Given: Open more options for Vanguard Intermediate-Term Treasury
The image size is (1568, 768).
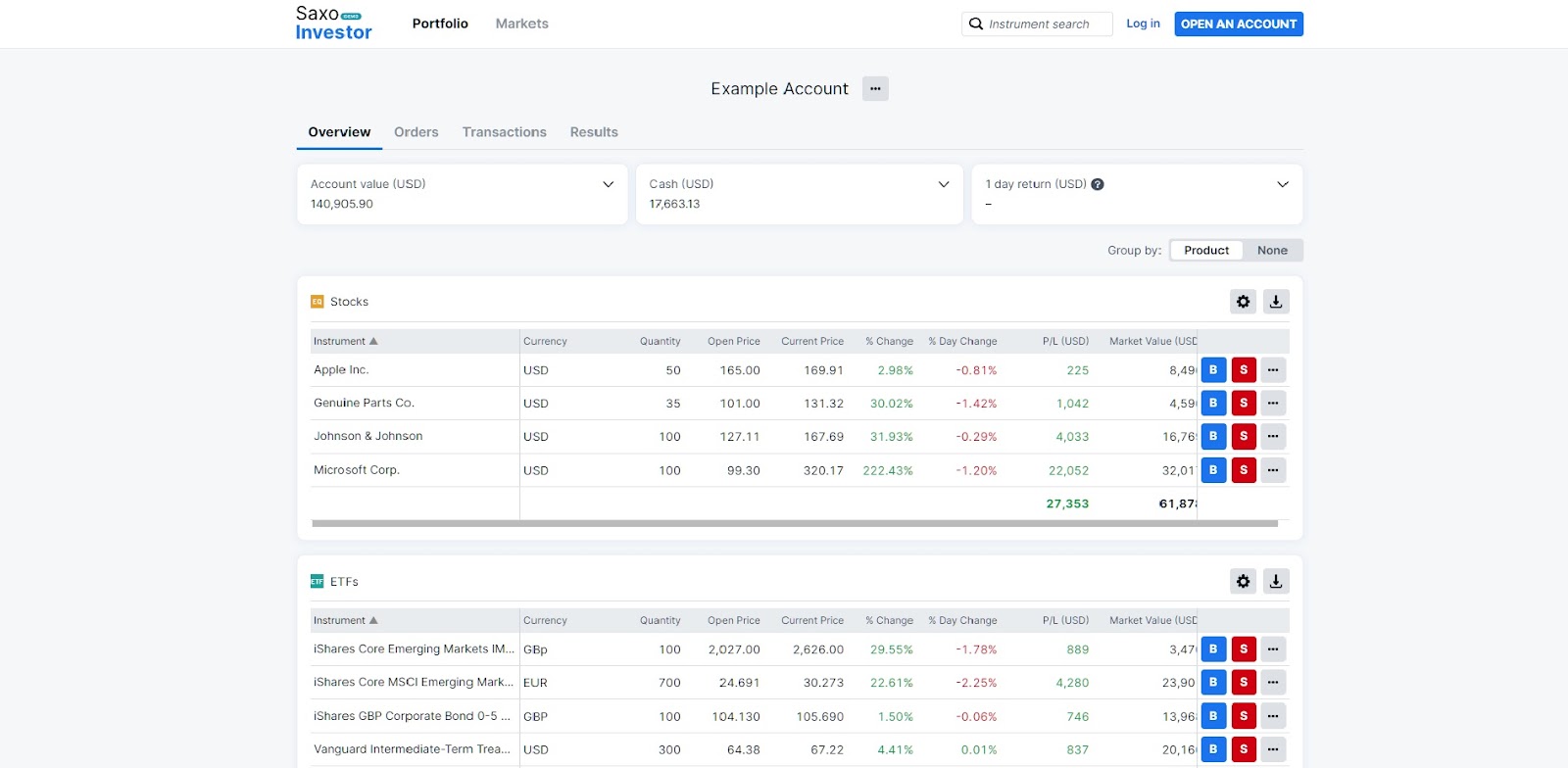Looking at the screenshot, I should (x=1273, y=749).
